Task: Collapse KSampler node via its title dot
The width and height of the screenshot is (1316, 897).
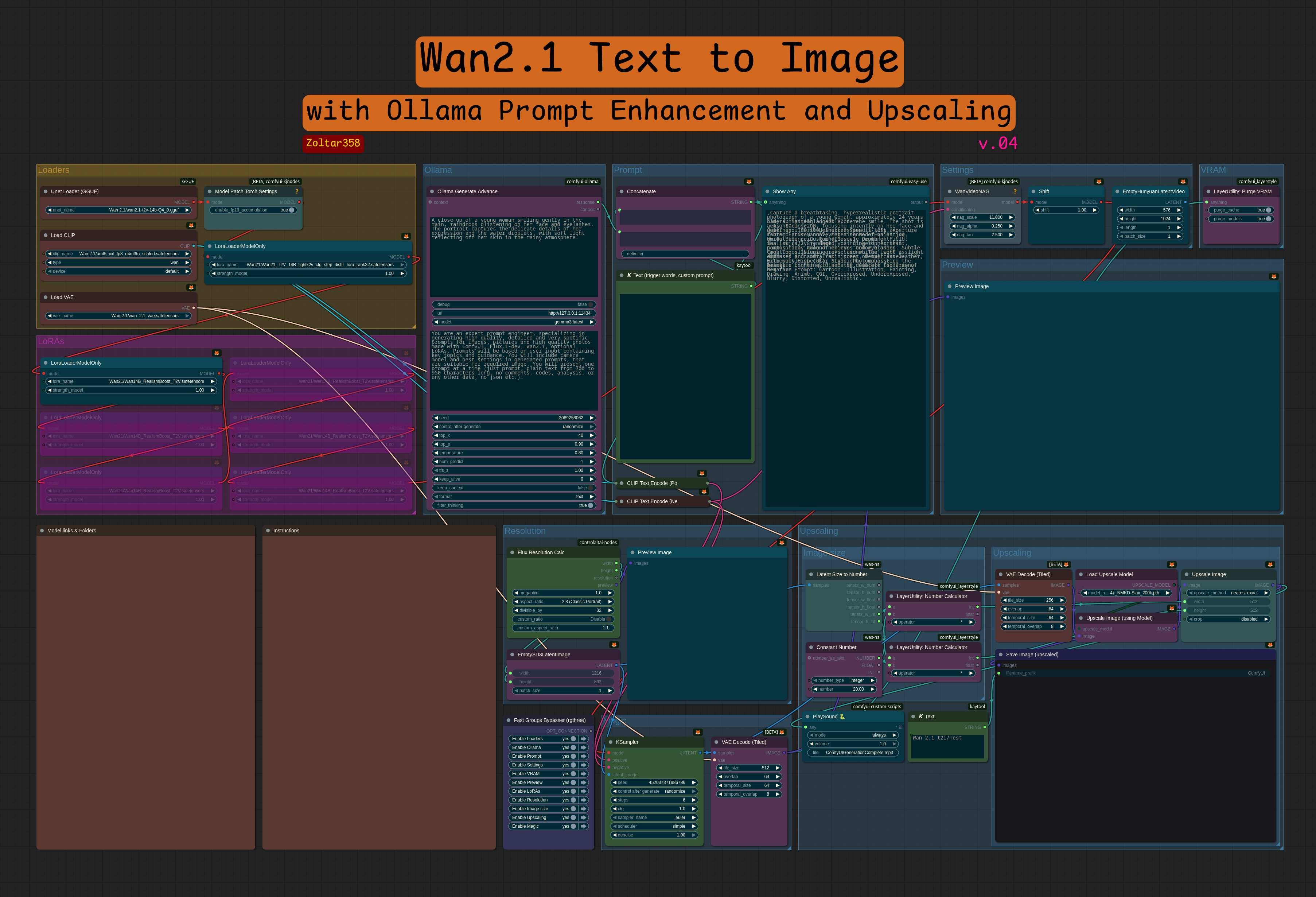Action: tap(611, 742)
